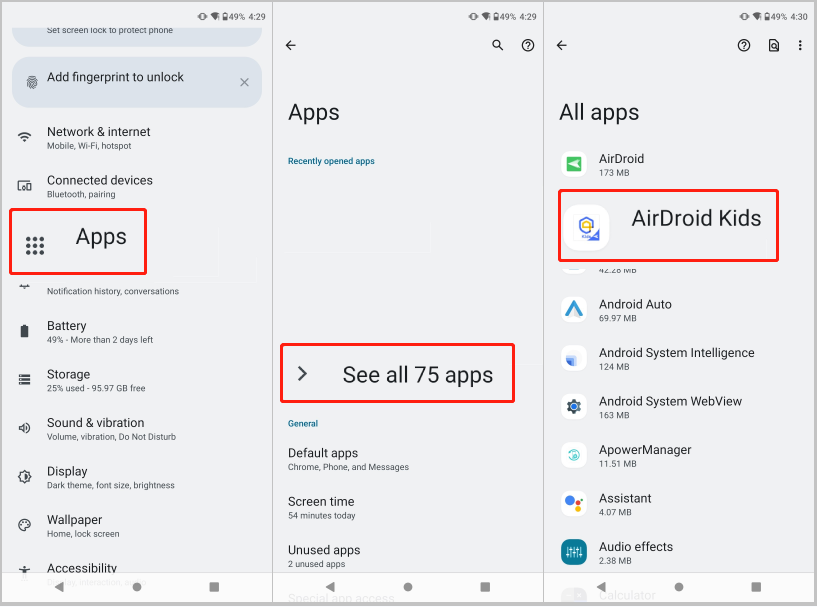817x607 pixels.
Task: Select the Audio effects icon
Action: pos(574,552)
